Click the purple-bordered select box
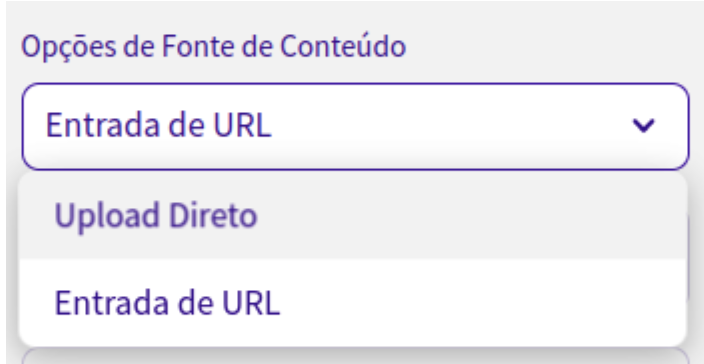Viewport: 704px width, 364px height. point(355,126)
